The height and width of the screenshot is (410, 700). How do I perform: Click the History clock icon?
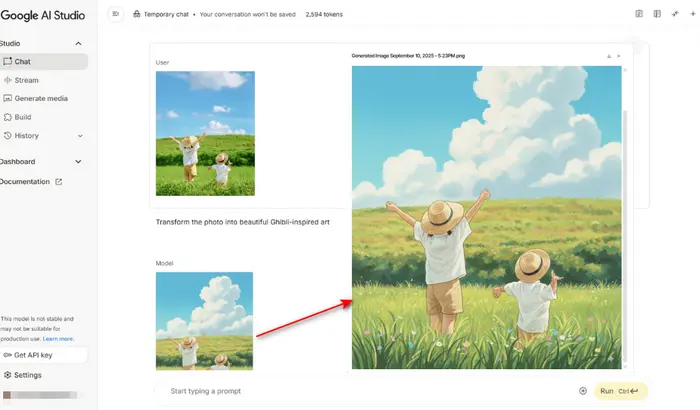click(8, 135)
